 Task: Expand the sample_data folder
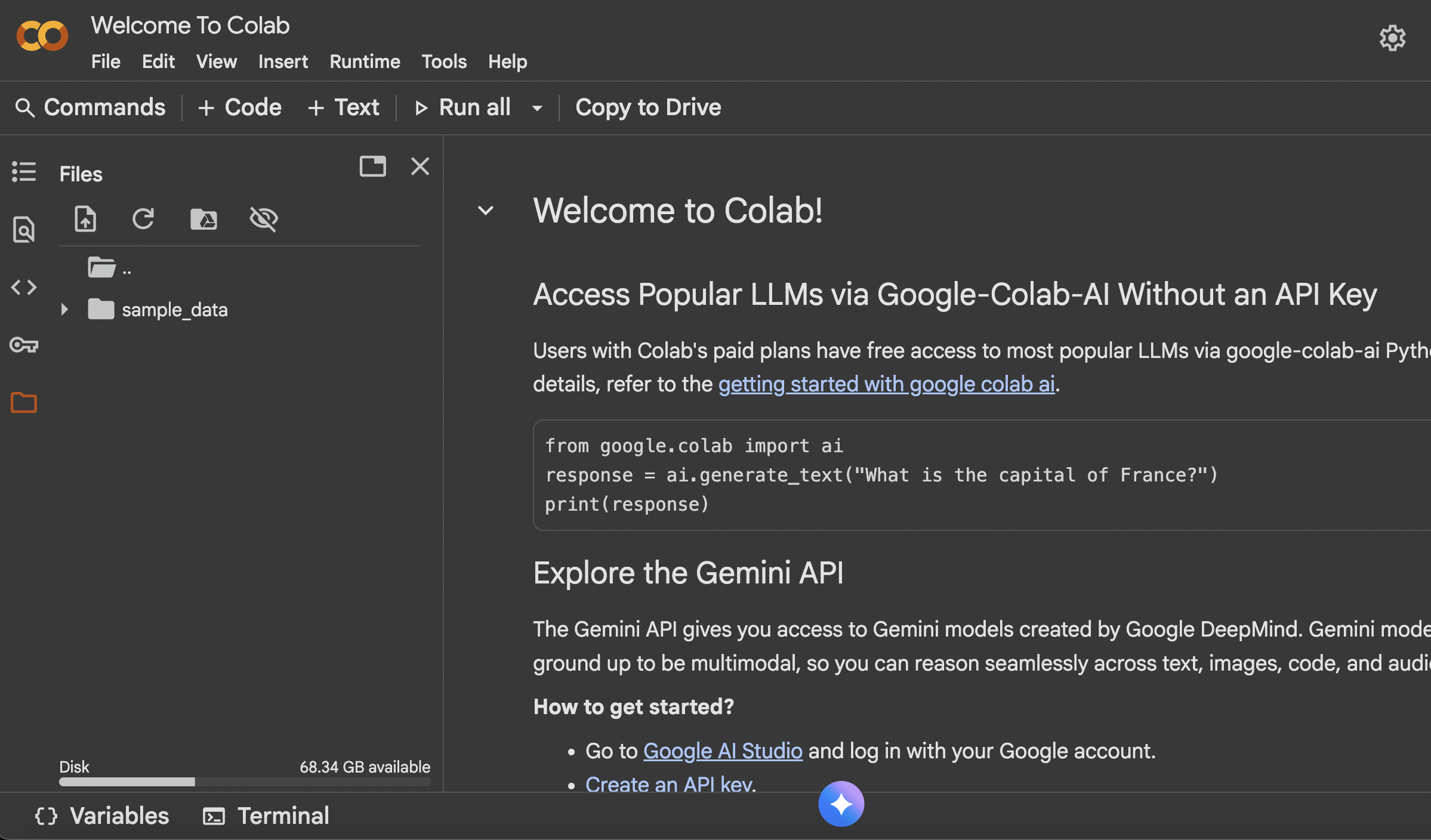click(x=64, y=310)
